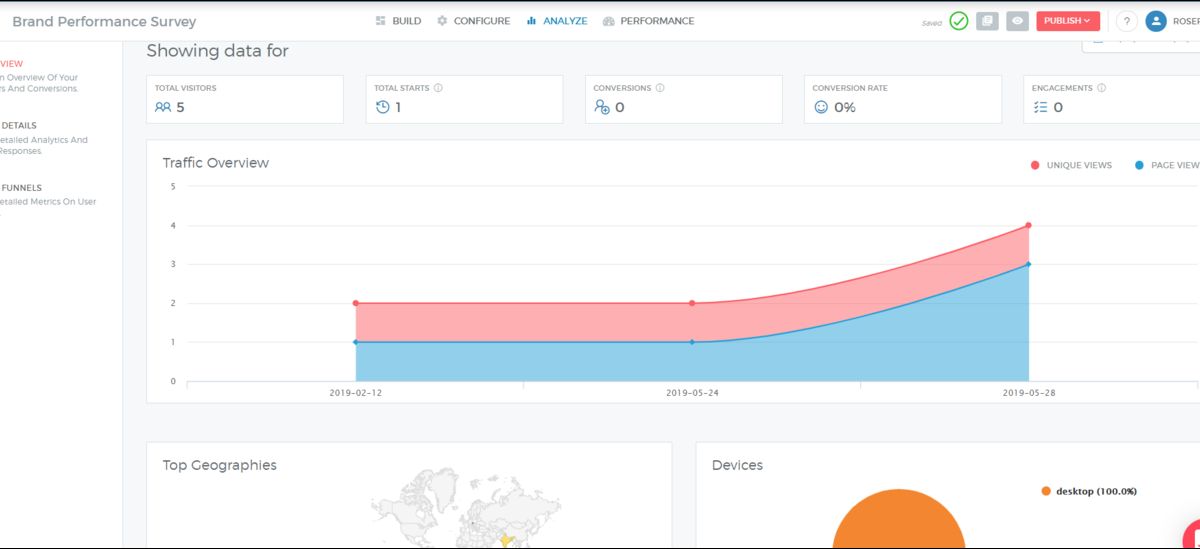Click the green saved checkmark icon
The height and width of the screenshot is (549, 1200).
[958, 21]
